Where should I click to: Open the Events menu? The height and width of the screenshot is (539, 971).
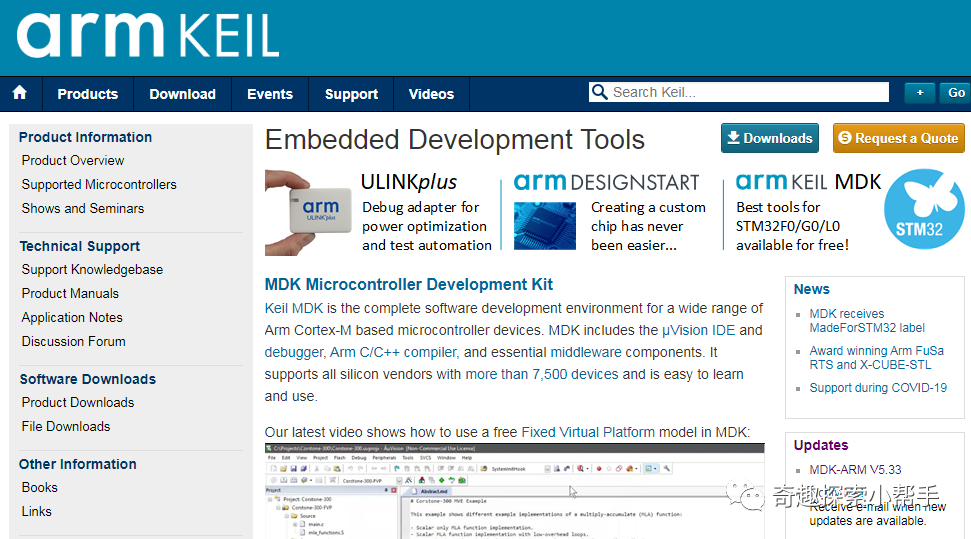(270, 94)
